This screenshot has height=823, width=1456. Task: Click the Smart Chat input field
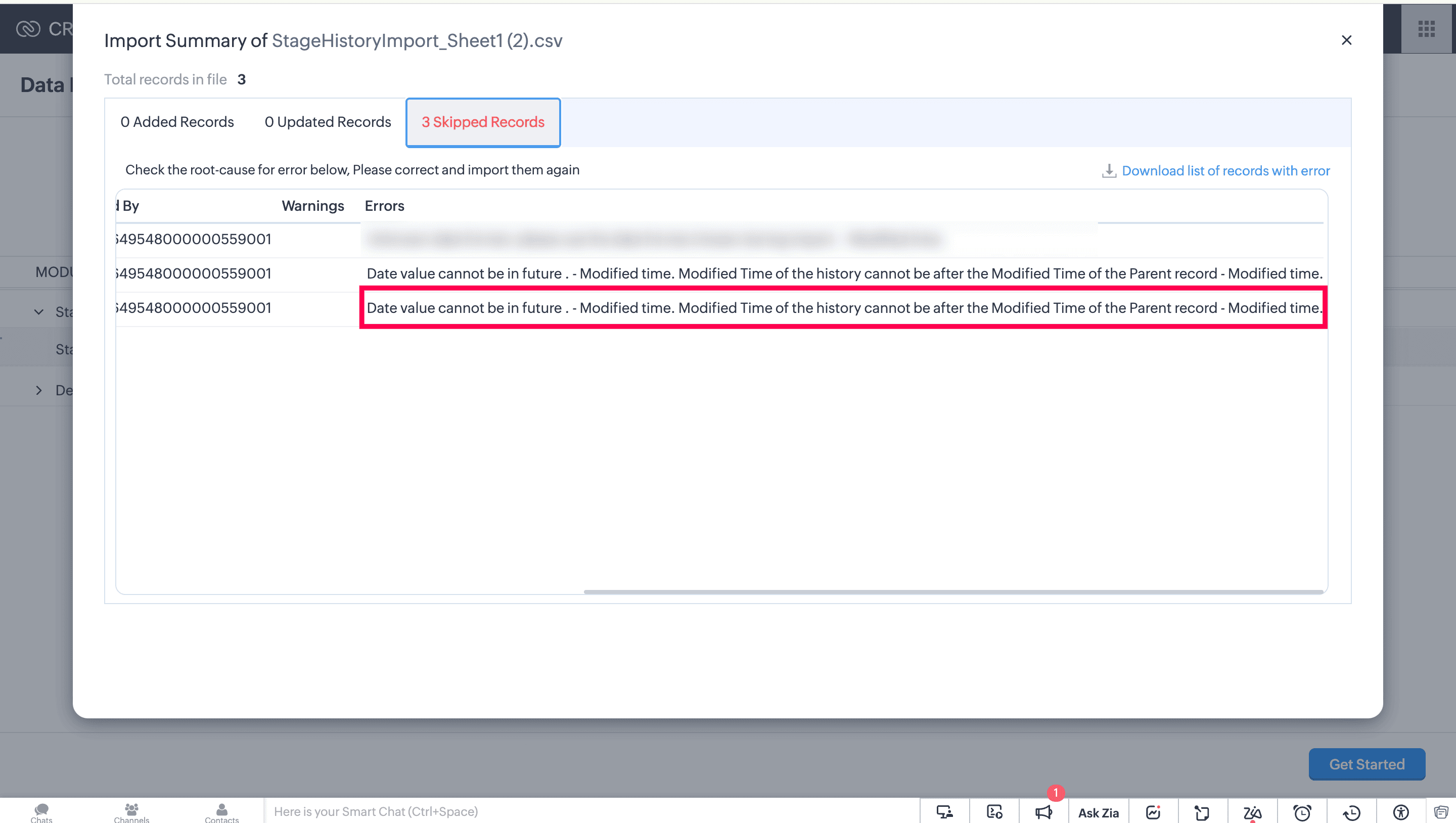point(588,812)
